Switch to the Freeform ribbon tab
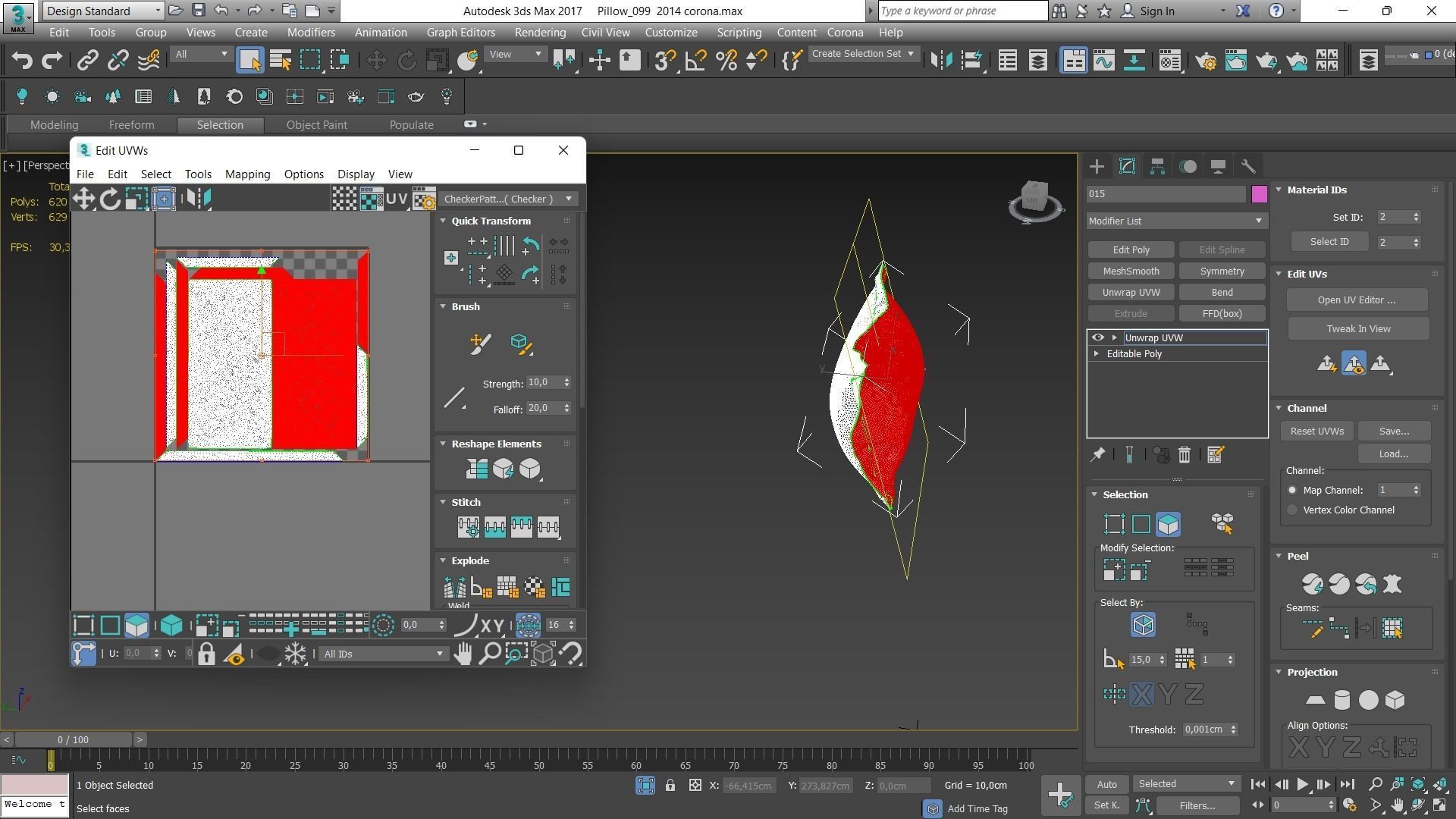1456x819 pixels. coord(131,125)
